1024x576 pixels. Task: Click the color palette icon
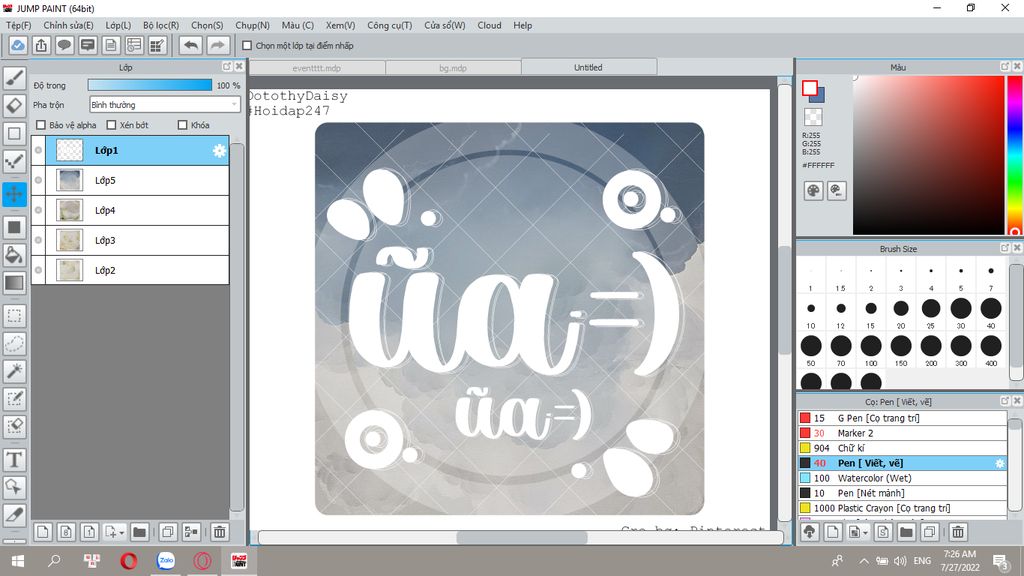tap(813, 191)
